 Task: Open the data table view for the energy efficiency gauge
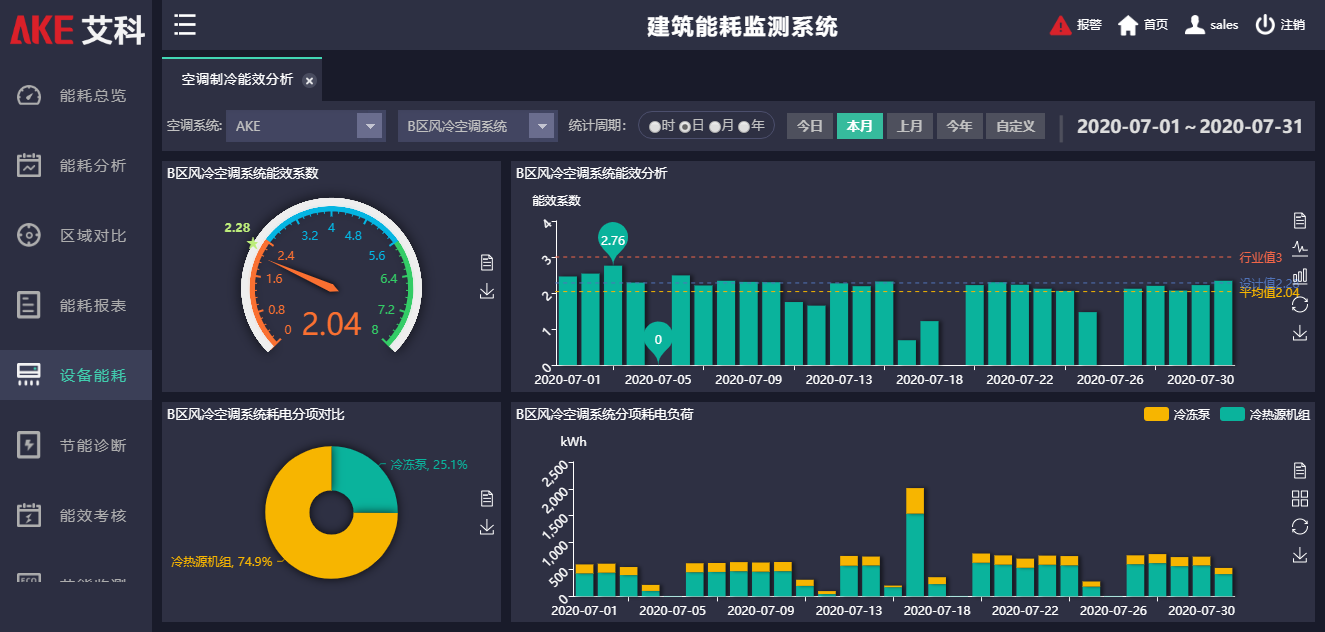pos(487,263)
